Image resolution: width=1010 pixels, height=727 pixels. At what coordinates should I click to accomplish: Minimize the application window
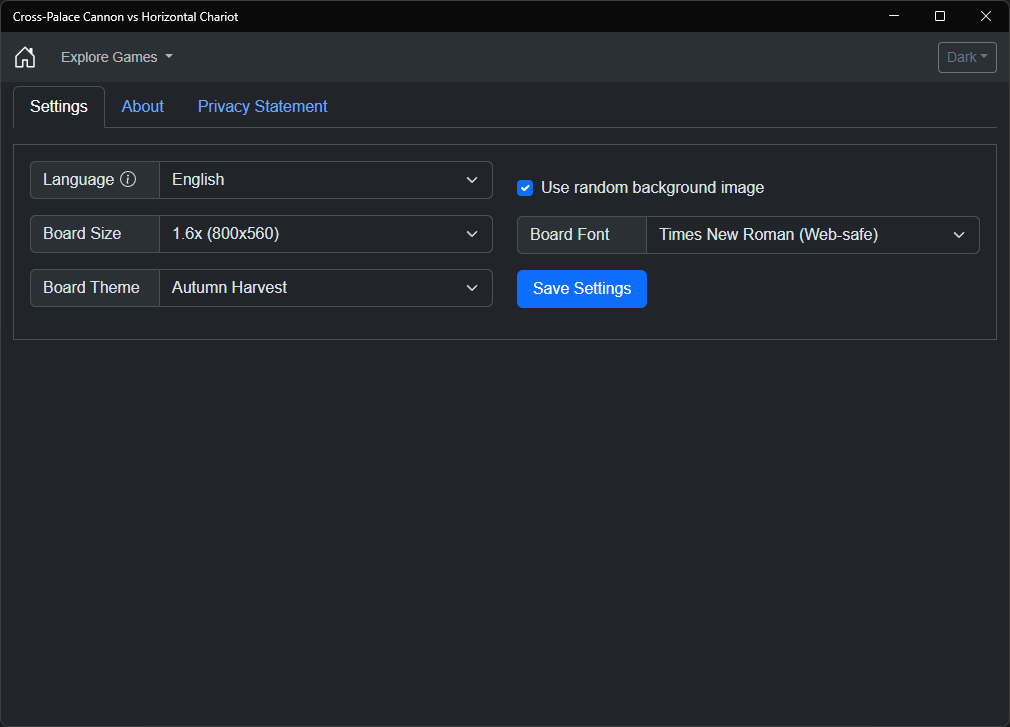point(894,16)
